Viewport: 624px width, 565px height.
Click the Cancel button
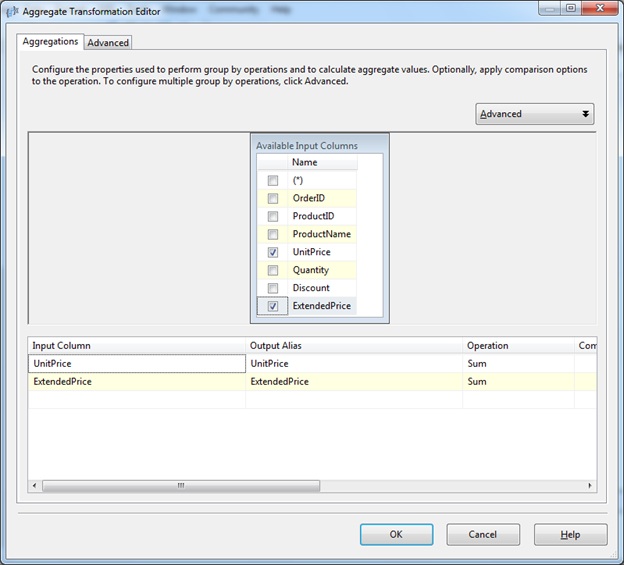click(483, 534)
